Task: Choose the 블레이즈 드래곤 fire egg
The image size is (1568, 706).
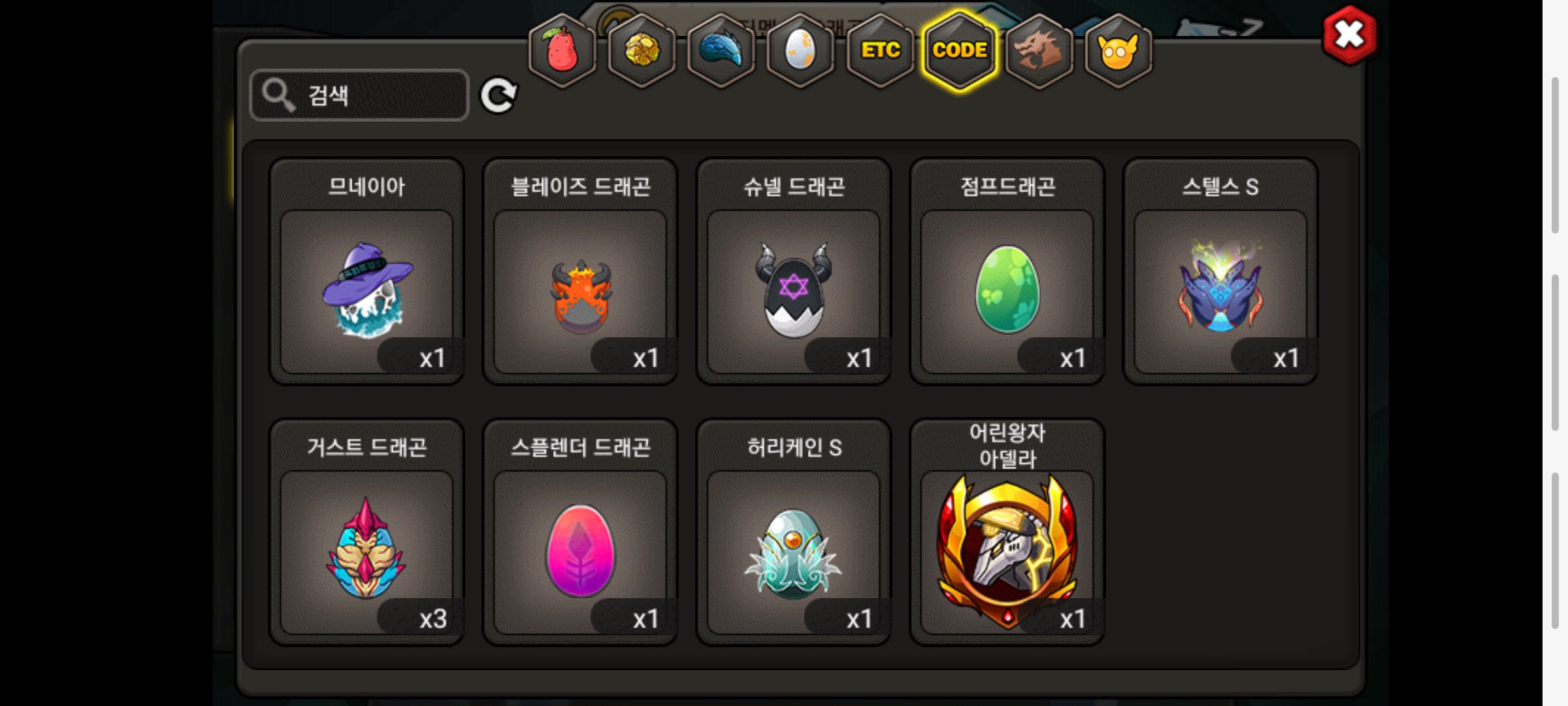Action: click(580, 271)
